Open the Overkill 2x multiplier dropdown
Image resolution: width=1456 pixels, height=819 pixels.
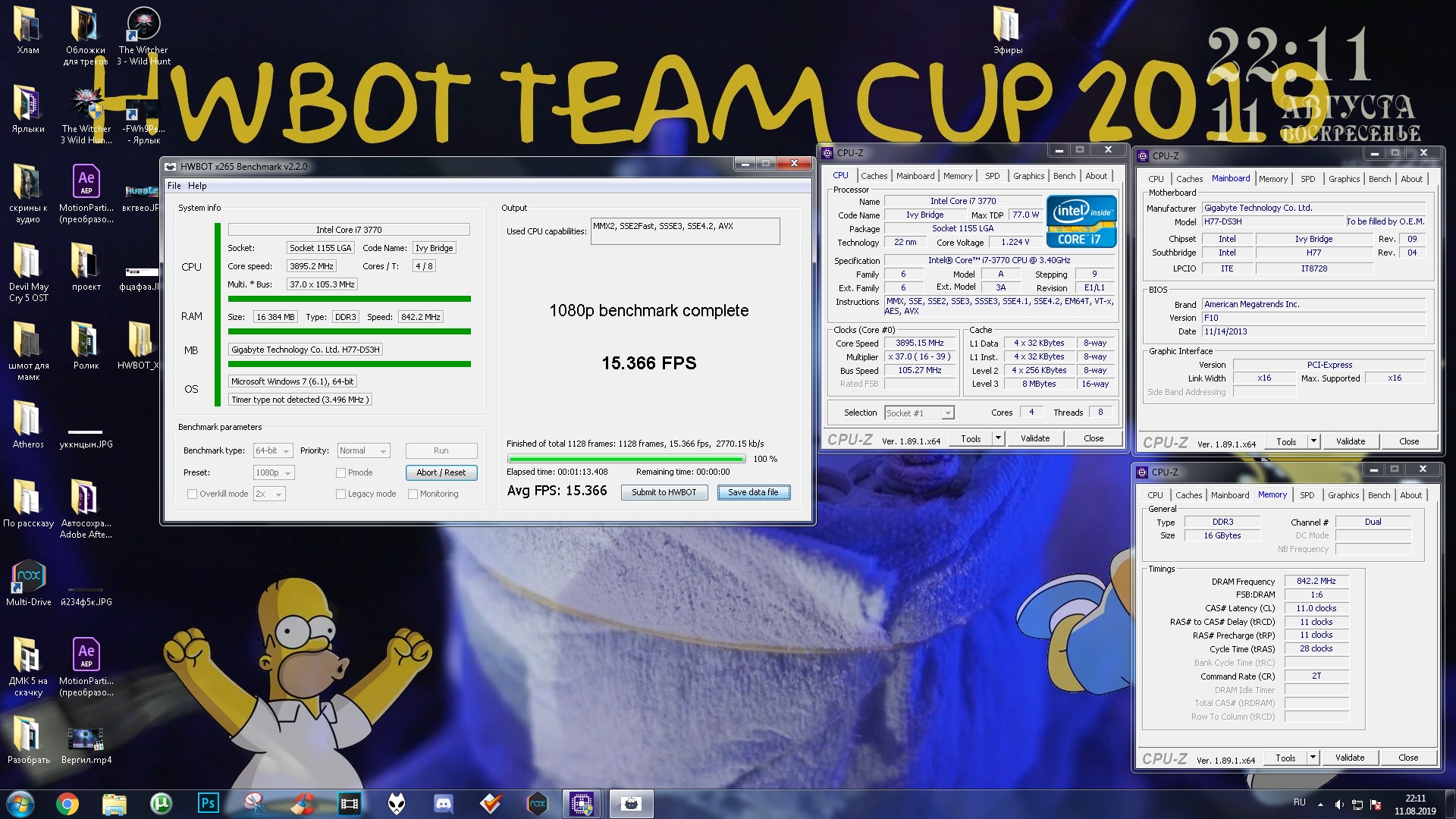(x=269, y=494)
